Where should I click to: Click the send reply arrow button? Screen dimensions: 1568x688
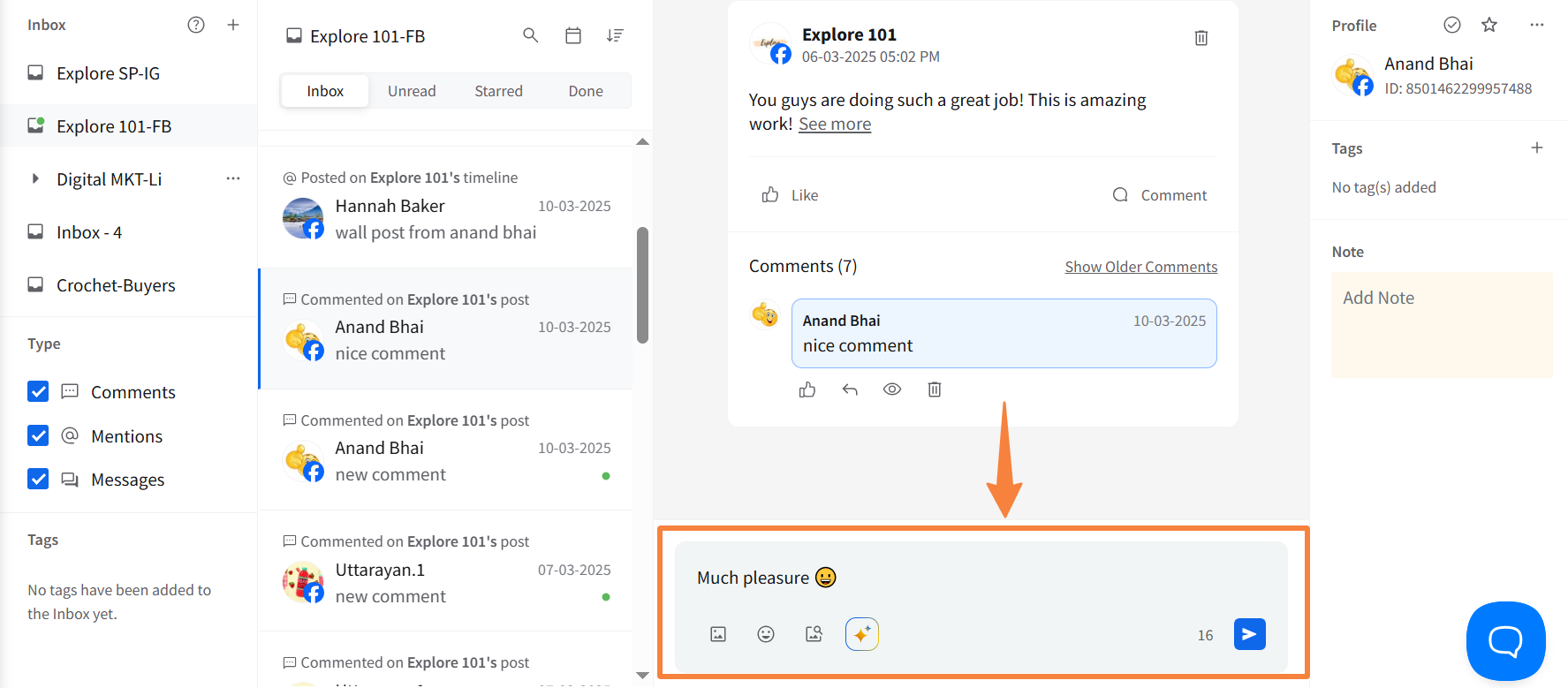[1249, 634]
